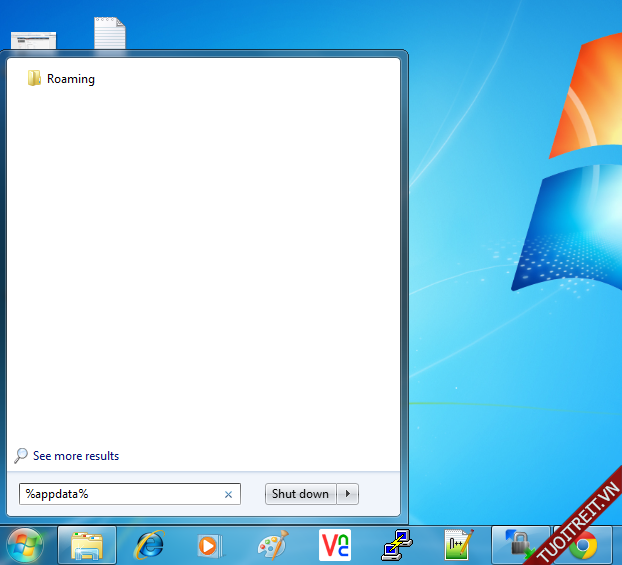622x565 pixels.
Task: Launch Internet Explorer from the taskbar
Action: 150,545
